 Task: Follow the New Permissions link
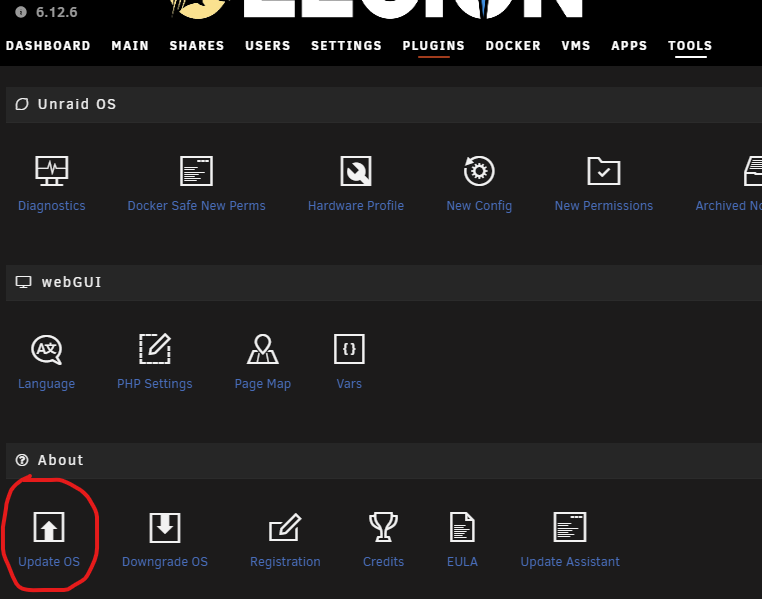[x=604, y=206]
